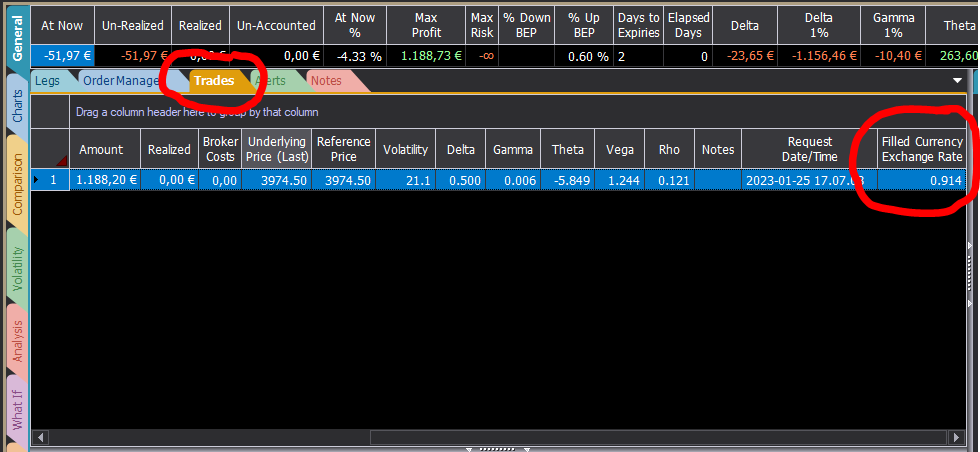Viewport: 980px width, 452px height.
Task: Open the Notes tab
Action: click(326, 81)
